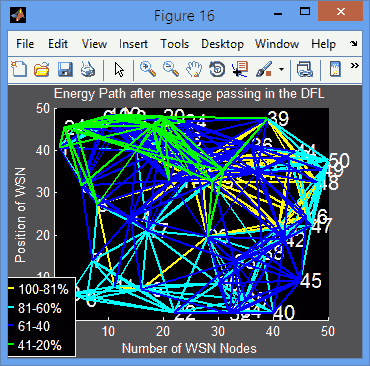Click node label 40 in the plot
Screen dimensions: 370x366
point(285,313)
